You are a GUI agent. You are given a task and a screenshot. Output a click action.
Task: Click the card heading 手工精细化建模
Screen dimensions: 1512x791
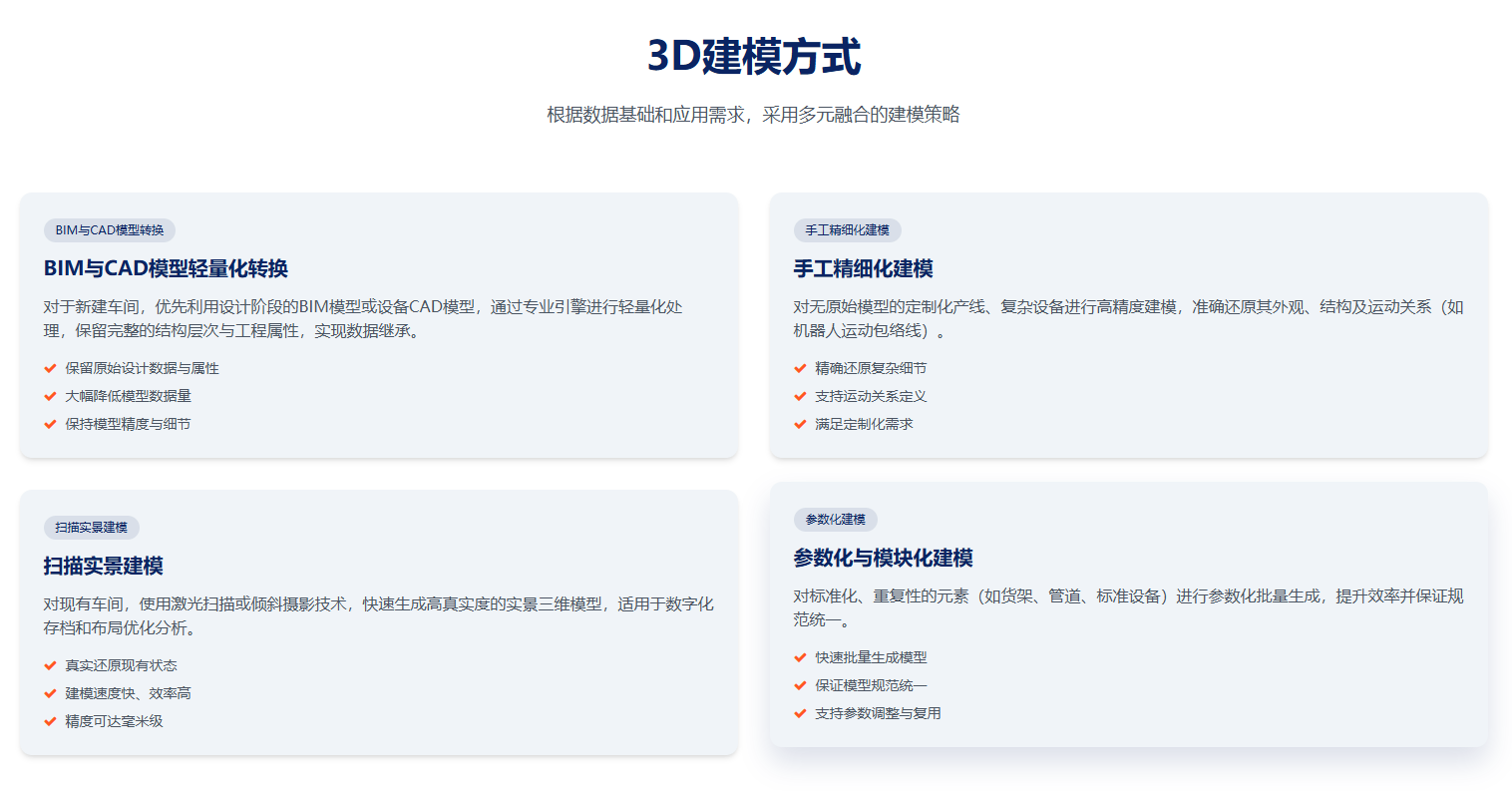pos(864,268)
